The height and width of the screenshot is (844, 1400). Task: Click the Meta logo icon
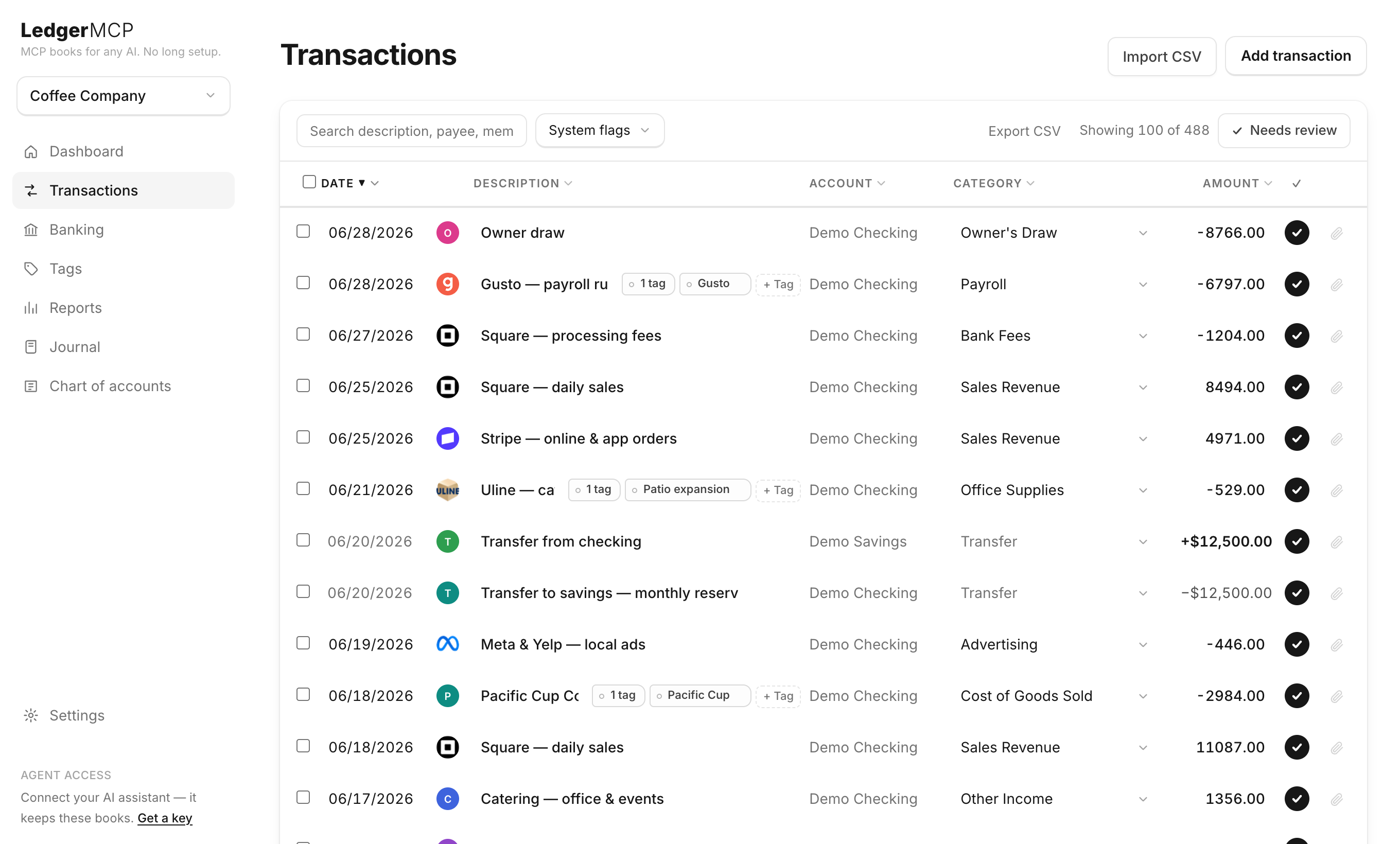pyautogui.click(x=448, y=644)
